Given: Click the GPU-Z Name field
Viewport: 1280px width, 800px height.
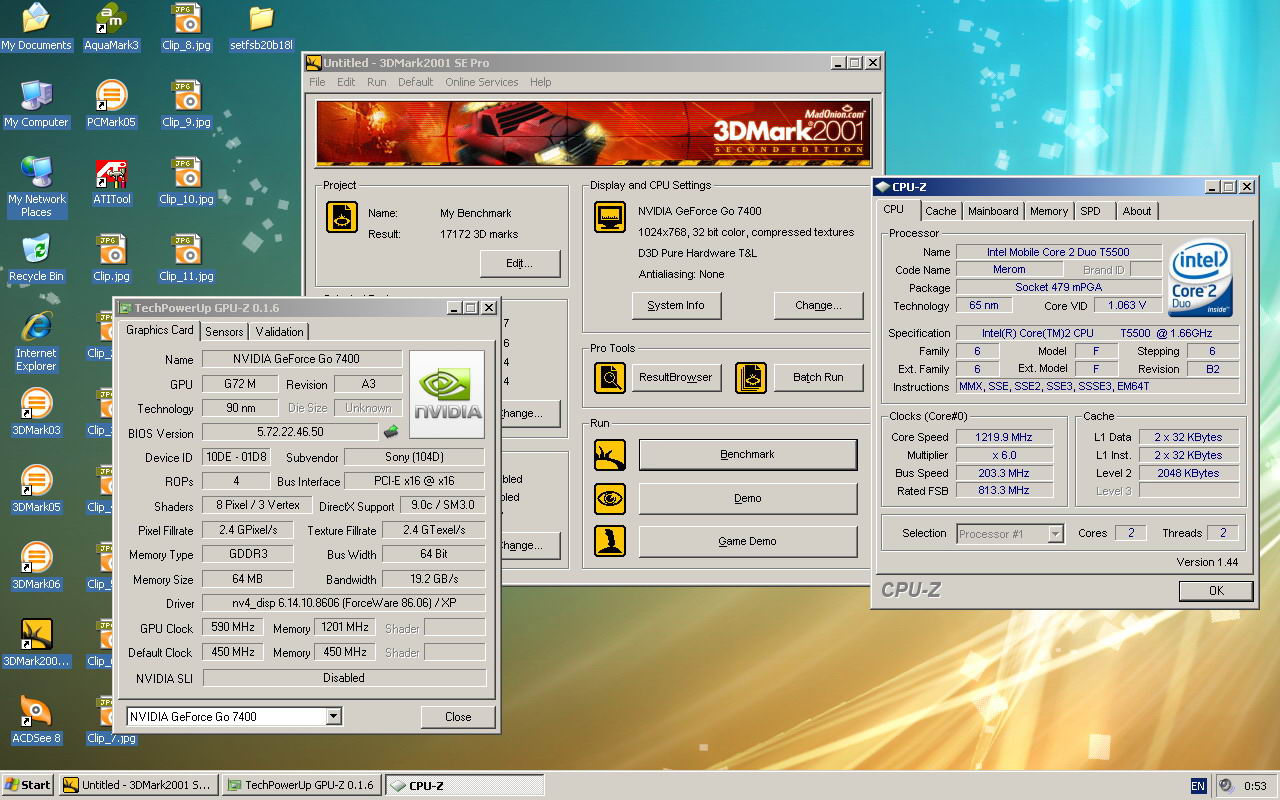Looking at the screenshot, I should click(x=302, y=359).
